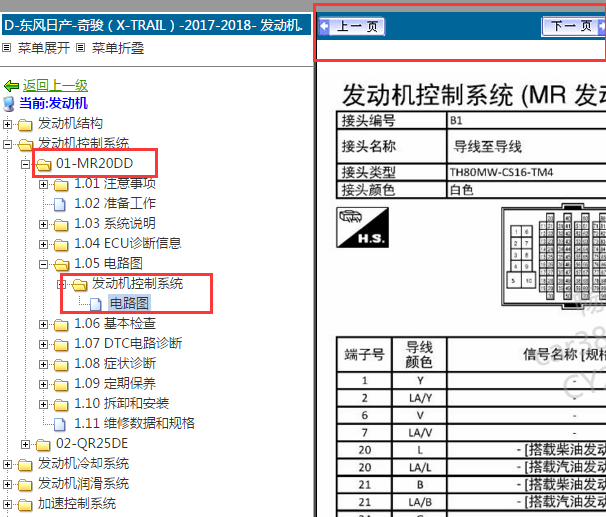Expand the 1.04 ECU诊断信息 node

[44, 245]
